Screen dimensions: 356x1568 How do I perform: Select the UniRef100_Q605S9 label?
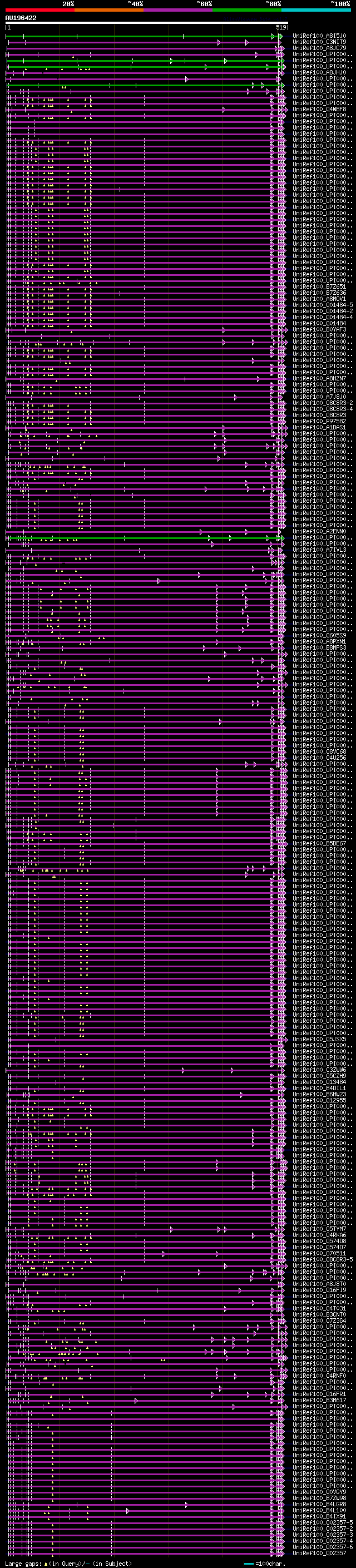[x=319, y=635]
